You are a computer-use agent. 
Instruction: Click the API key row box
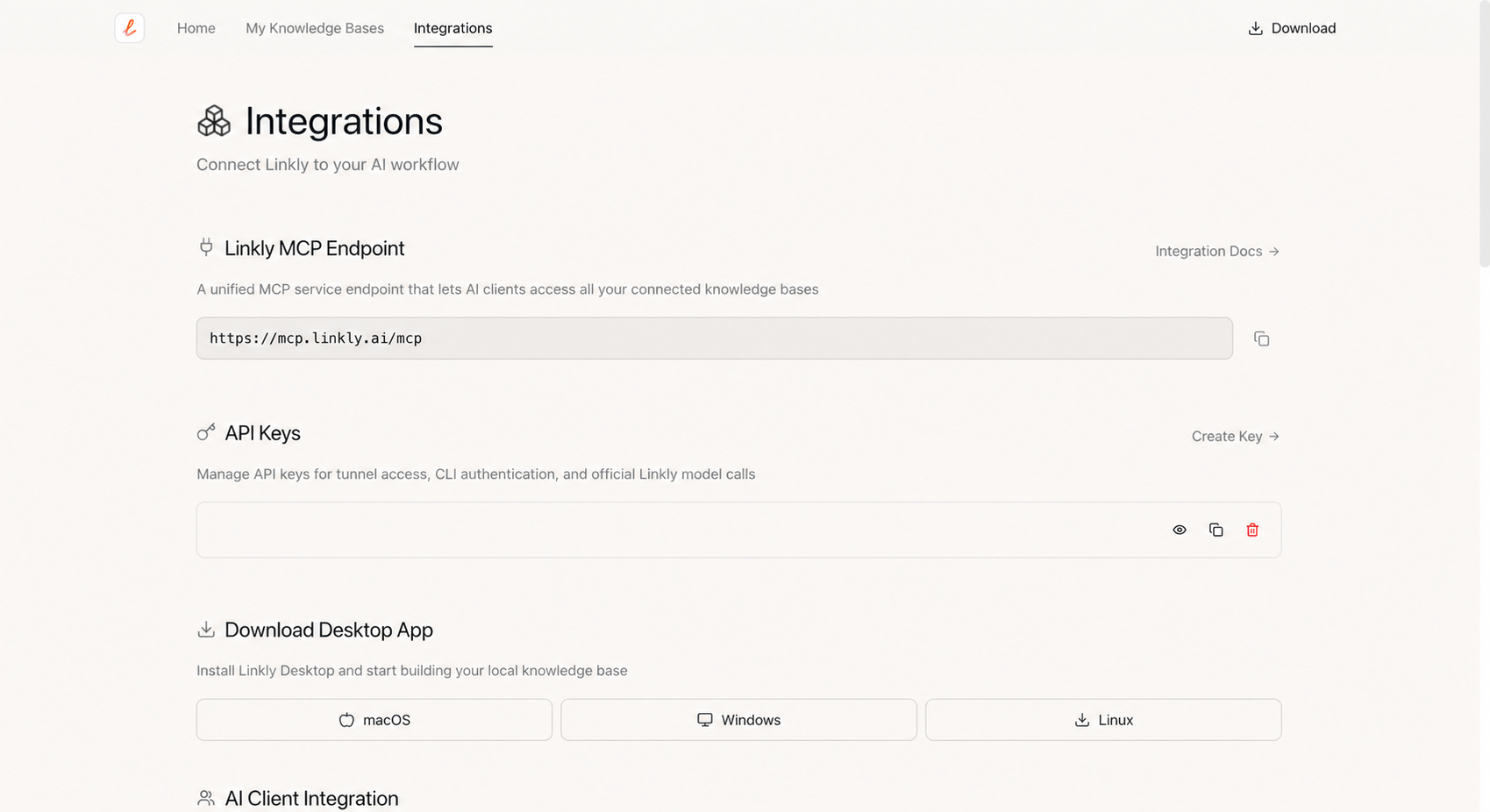[x=739, y=530]
